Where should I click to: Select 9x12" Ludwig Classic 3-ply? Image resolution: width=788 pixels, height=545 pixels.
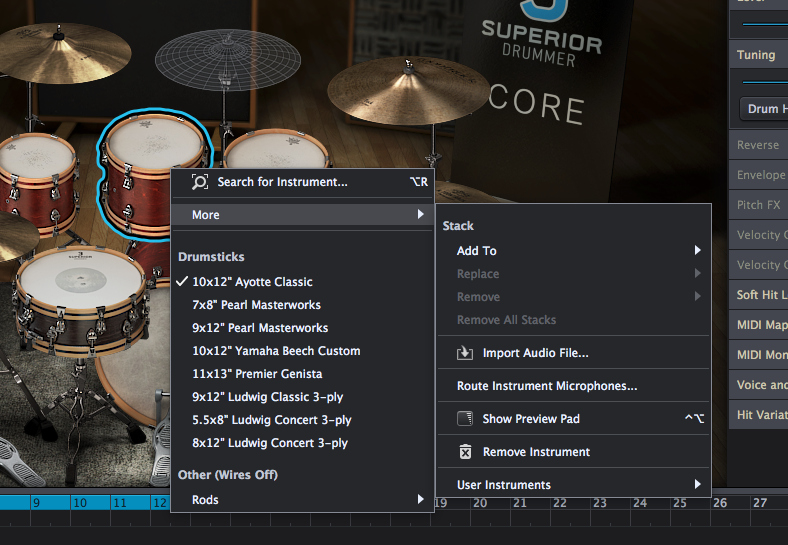(x=303, y=397)
